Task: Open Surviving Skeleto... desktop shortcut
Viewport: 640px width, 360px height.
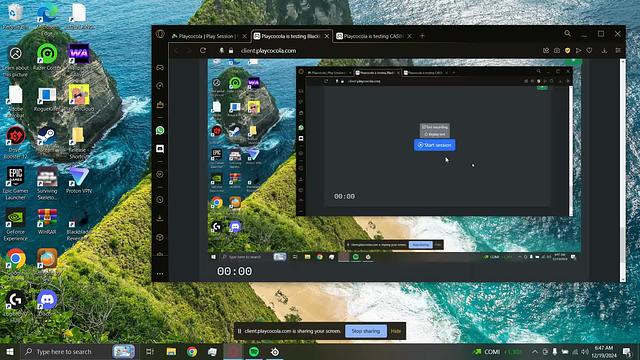Action: pos(47,183)
